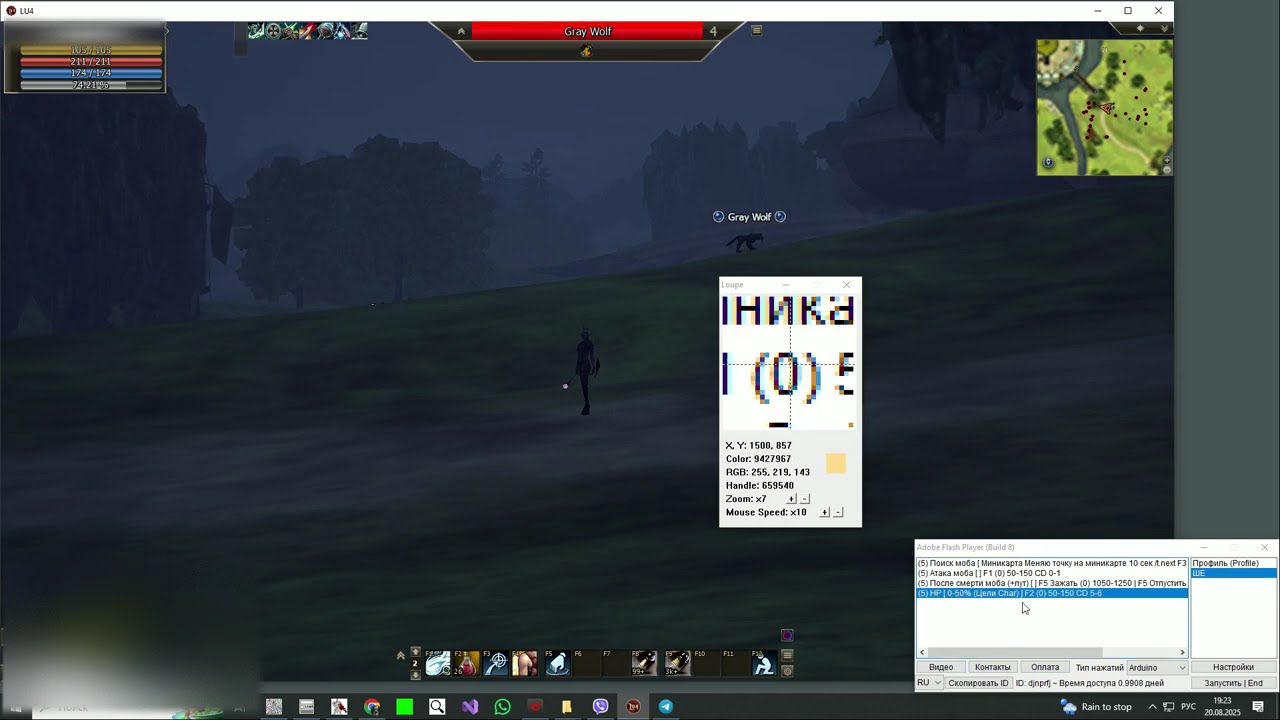This screenshot has width=1280, height=720.
Task: Click the round settings icon beside hotbar
Action: point(787,671)
